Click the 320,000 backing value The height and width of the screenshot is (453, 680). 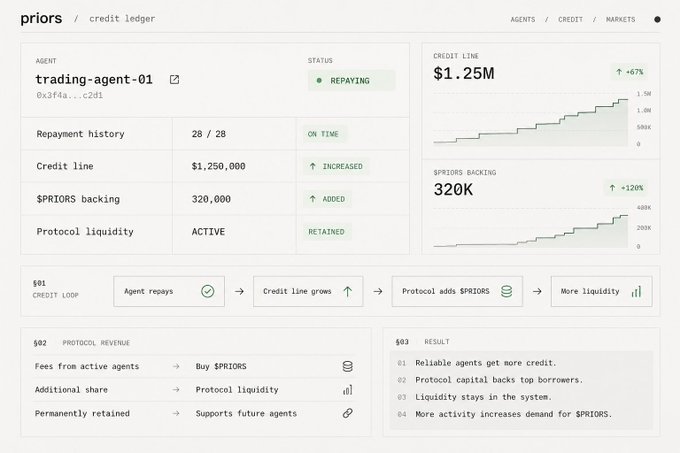[211, 199]
